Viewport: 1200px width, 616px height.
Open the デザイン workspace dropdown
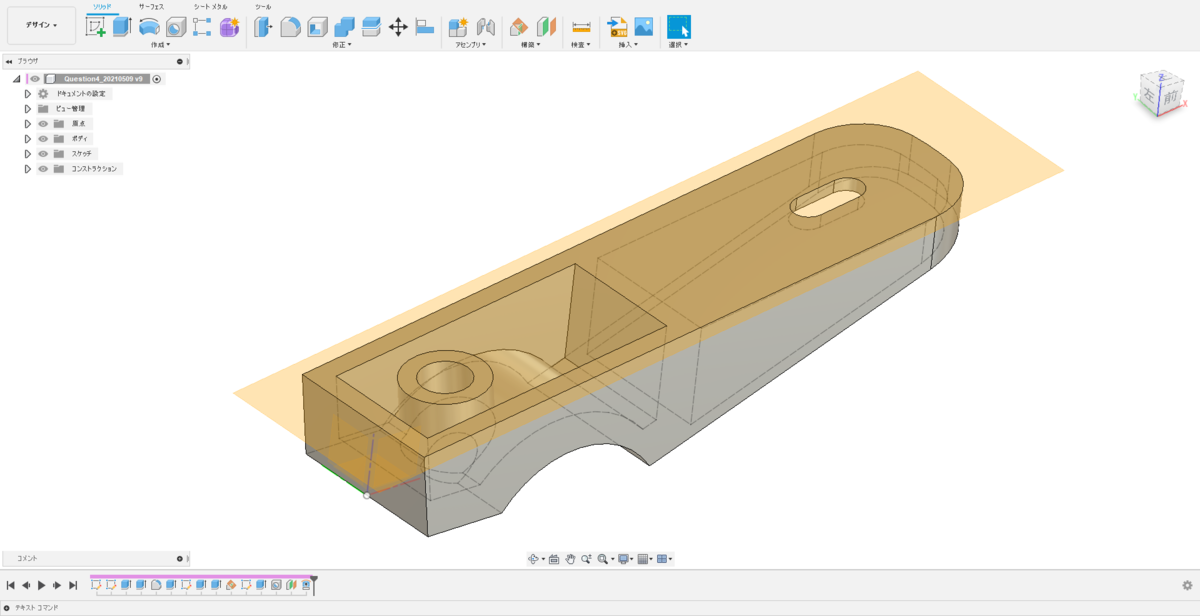(41, 25)
